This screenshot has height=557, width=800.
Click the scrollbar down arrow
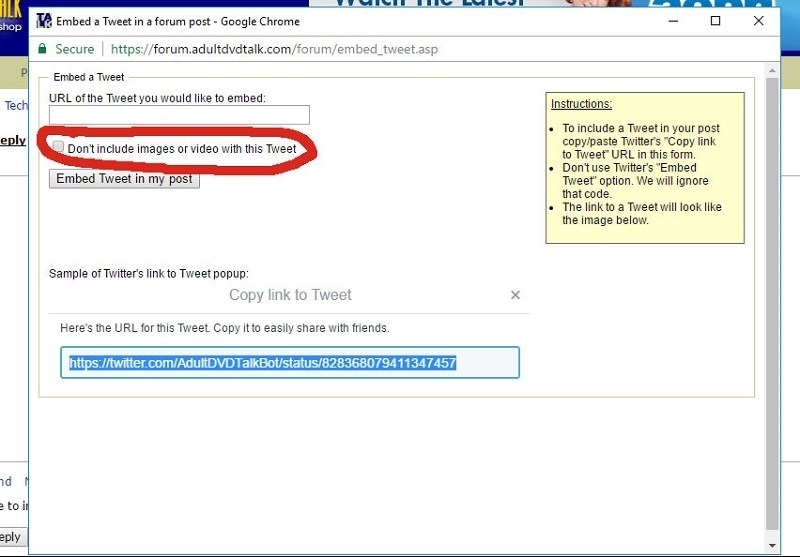point(772,546)
